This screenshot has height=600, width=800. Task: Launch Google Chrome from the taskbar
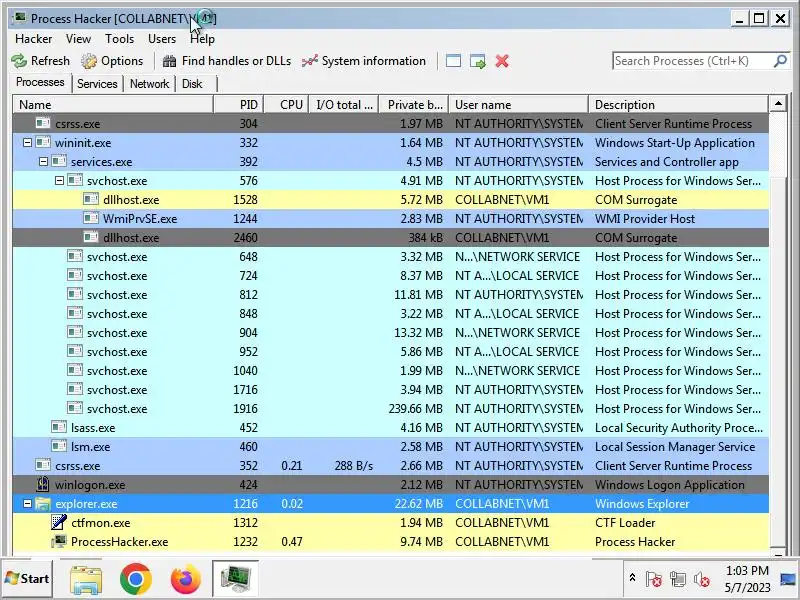[x=135, y=580]
